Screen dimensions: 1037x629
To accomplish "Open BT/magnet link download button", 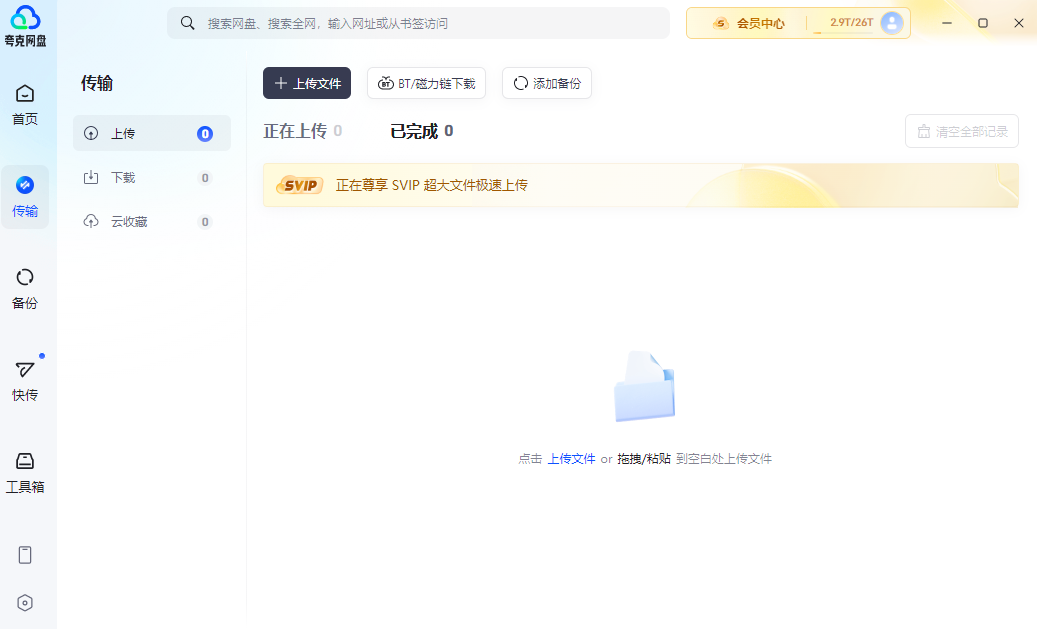I will click(x=426, y=84).
